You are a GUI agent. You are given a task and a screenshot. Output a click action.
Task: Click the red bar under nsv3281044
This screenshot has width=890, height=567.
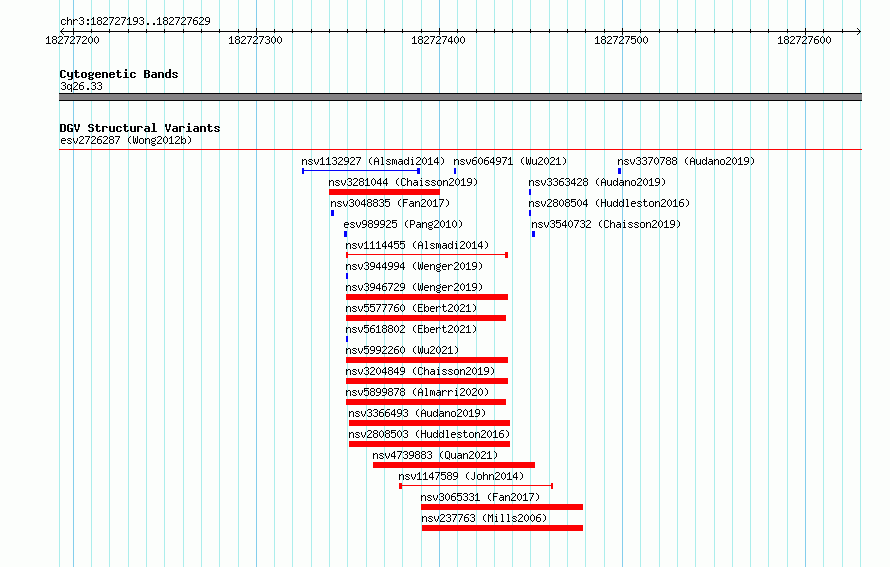[x=384, y=192]
